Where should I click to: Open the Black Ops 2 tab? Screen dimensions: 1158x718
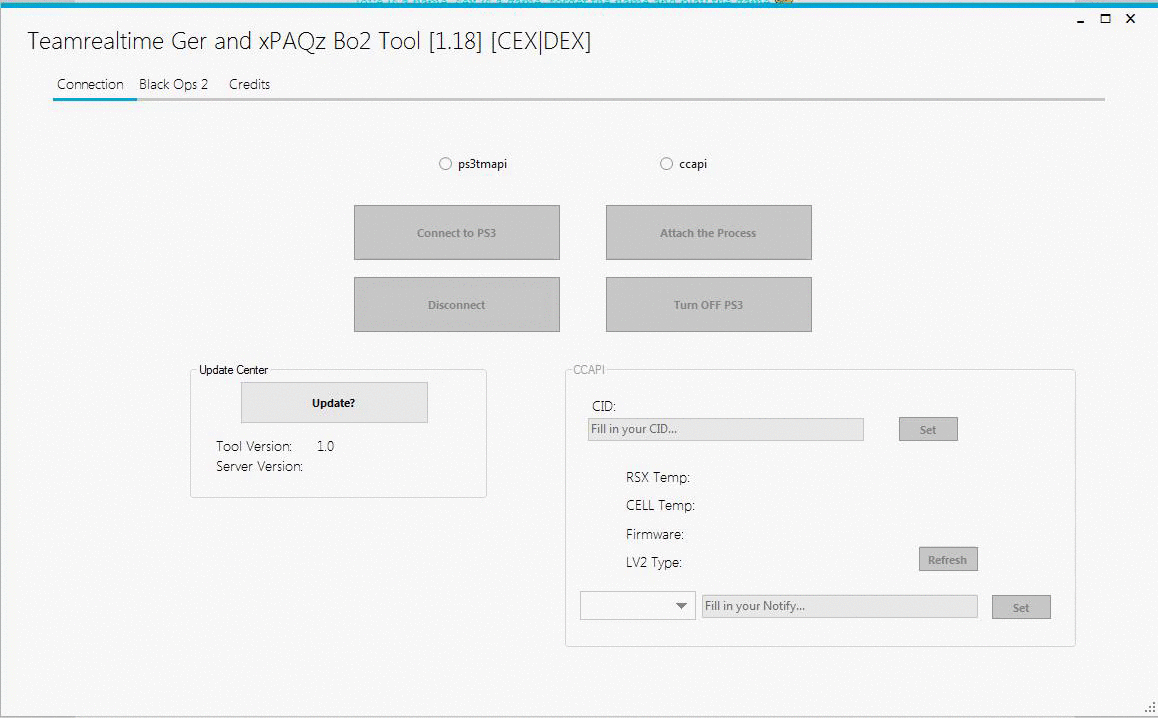(x=174, y=84)
